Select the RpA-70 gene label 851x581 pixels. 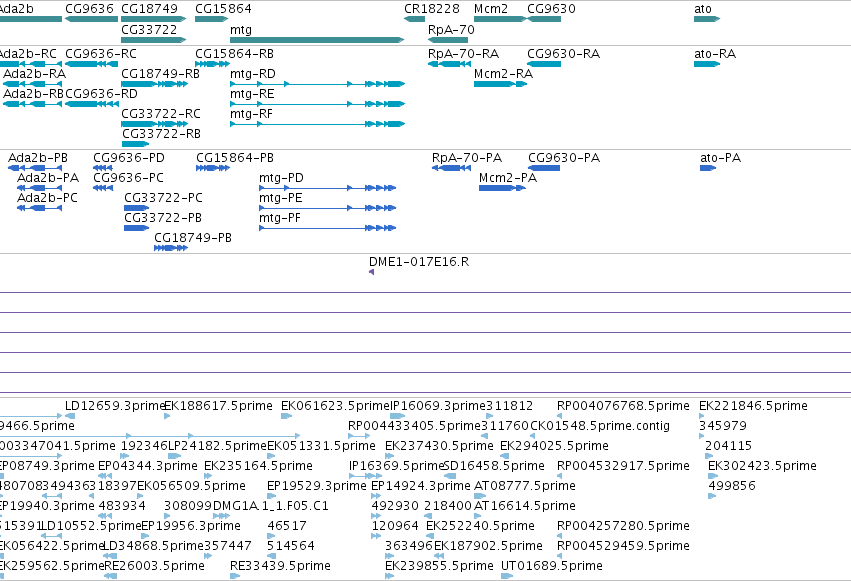451,29
